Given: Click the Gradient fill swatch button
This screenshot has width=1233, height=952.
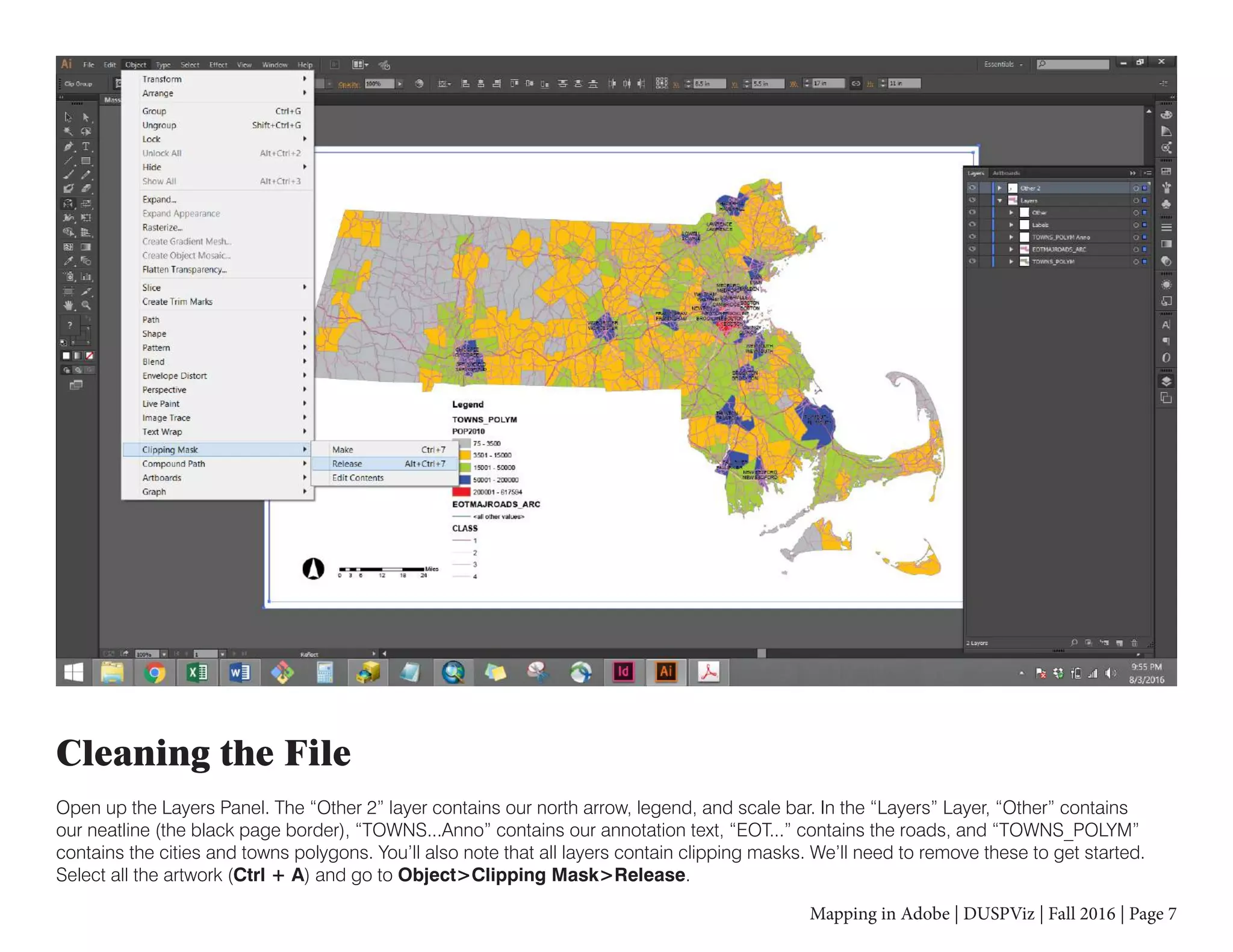Looking at the screenshot, I should tap(78, 356).
